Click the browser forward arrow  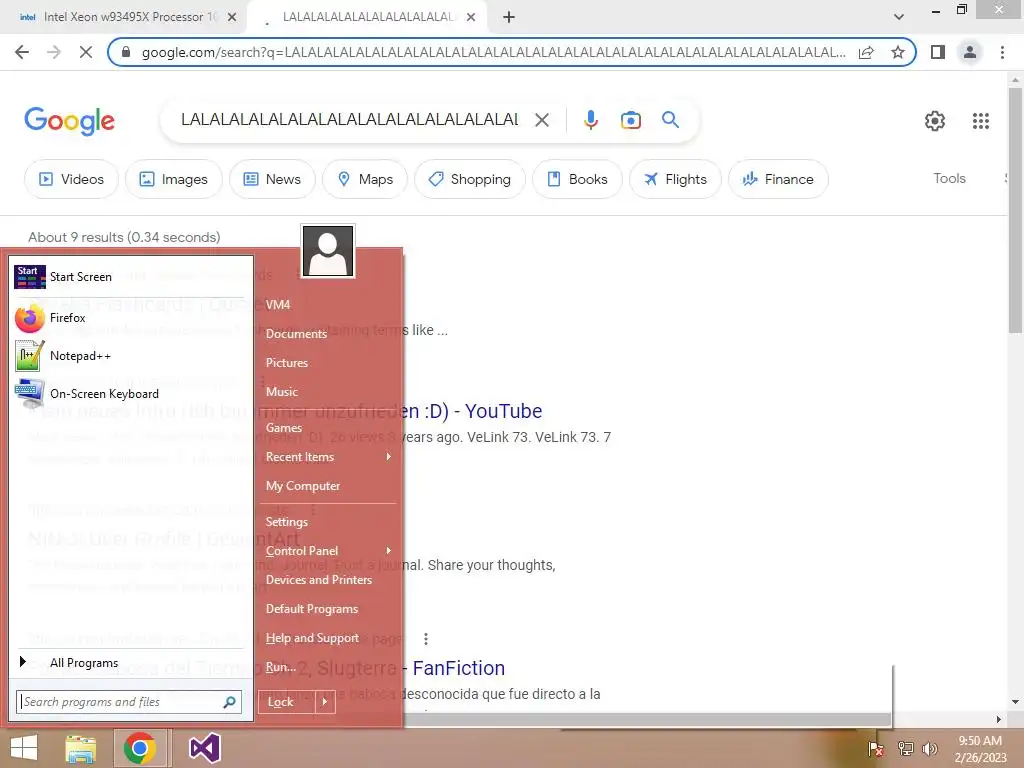54,52
